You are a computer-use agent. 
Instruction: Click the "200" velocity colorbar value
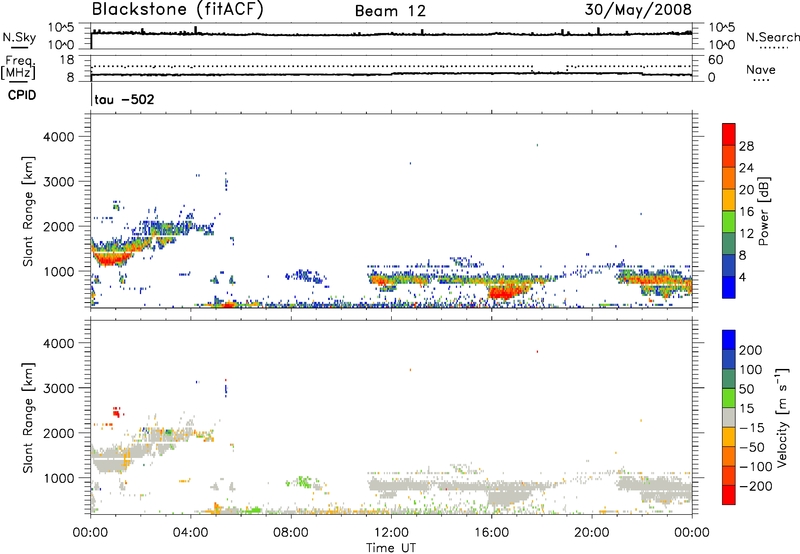point(751,350)
